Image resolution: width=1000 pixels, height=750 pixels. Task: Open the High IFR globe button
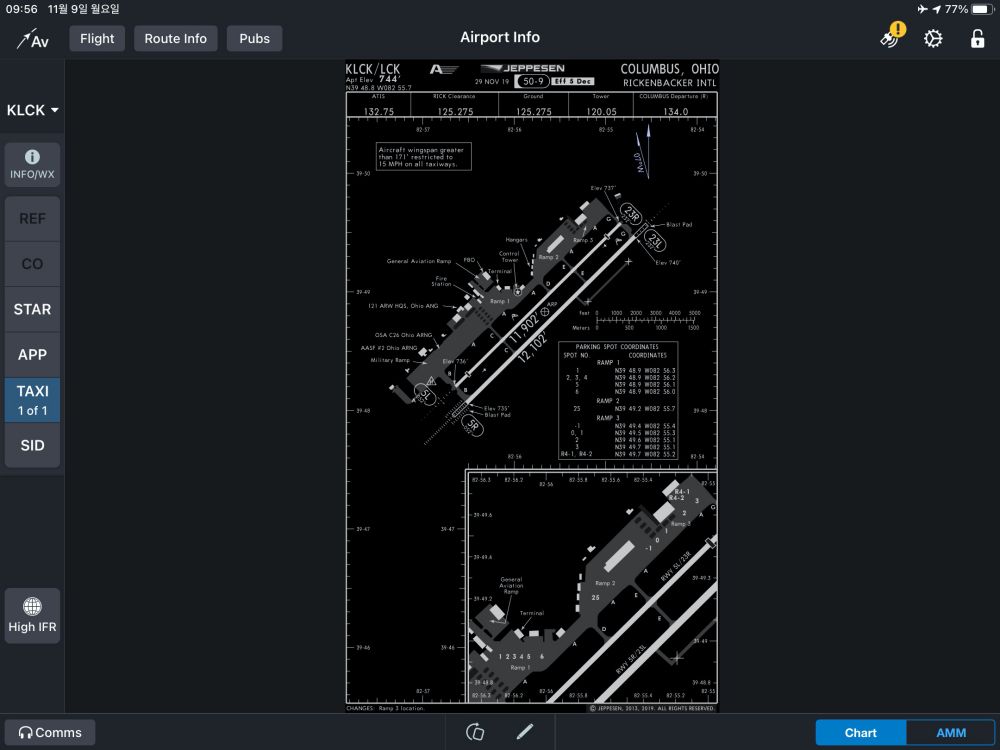tap(32, 616)
